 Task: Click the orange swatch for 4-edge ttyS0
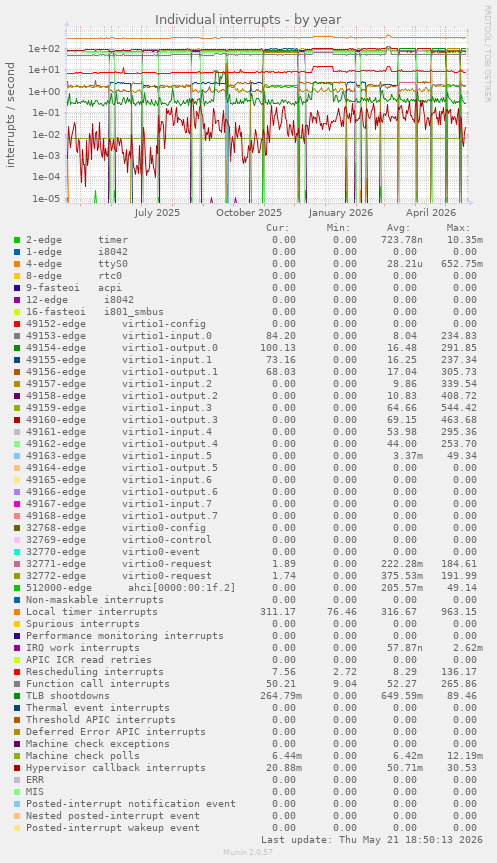point(17,264)
